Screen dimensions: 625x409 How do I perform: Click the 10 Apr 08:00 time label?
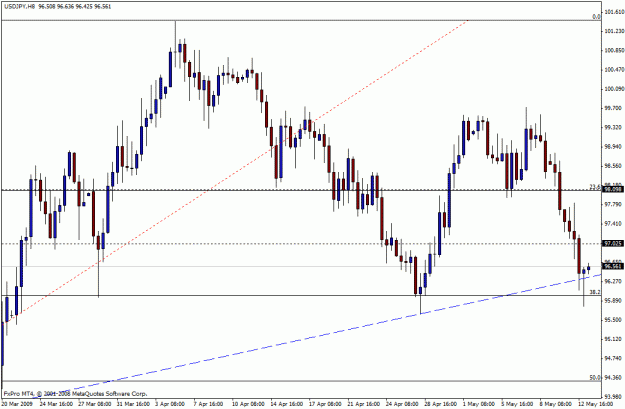(248, 404)
